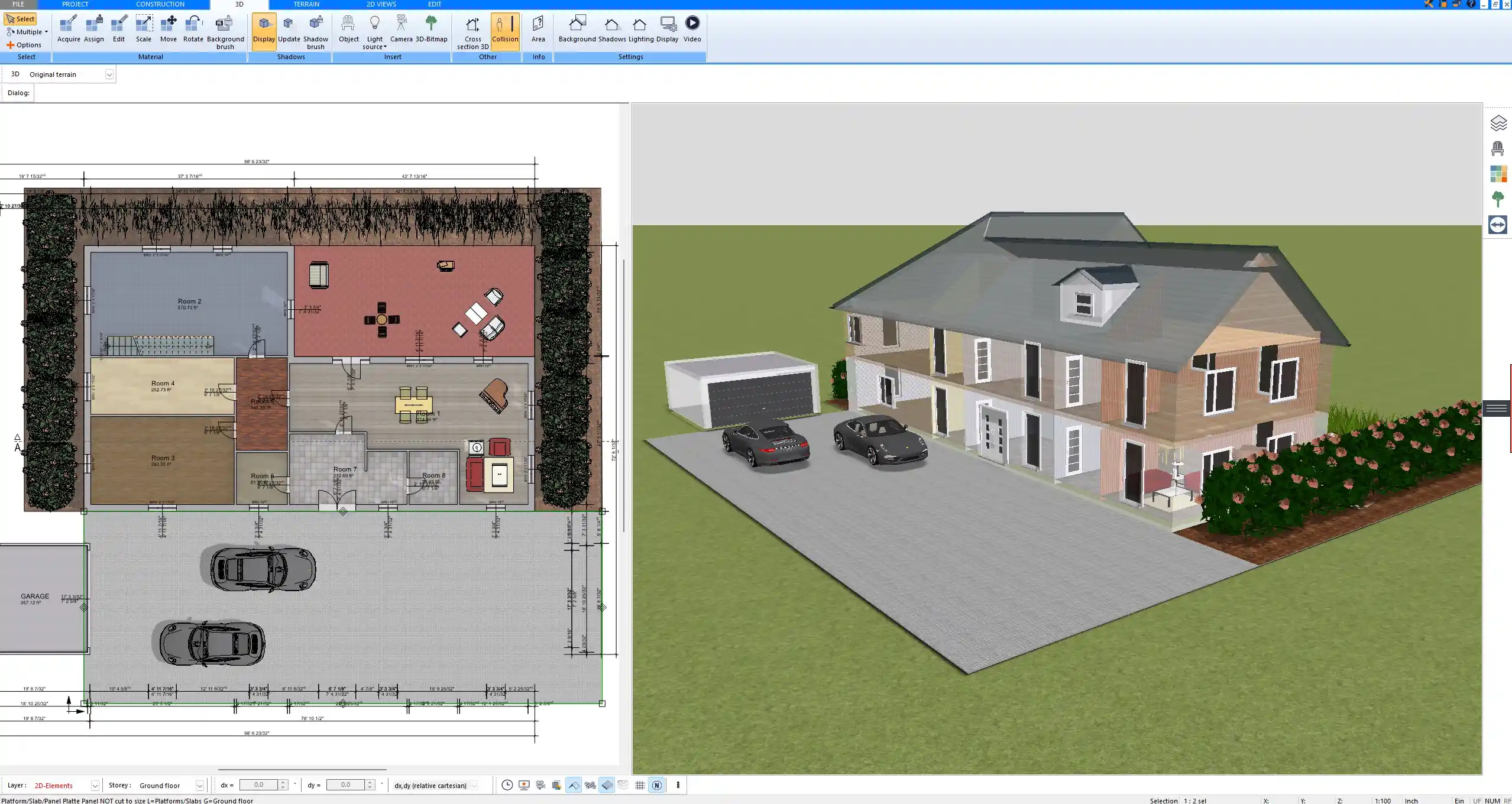Switch to the CONSTRUCTION tab

[160, 4]
